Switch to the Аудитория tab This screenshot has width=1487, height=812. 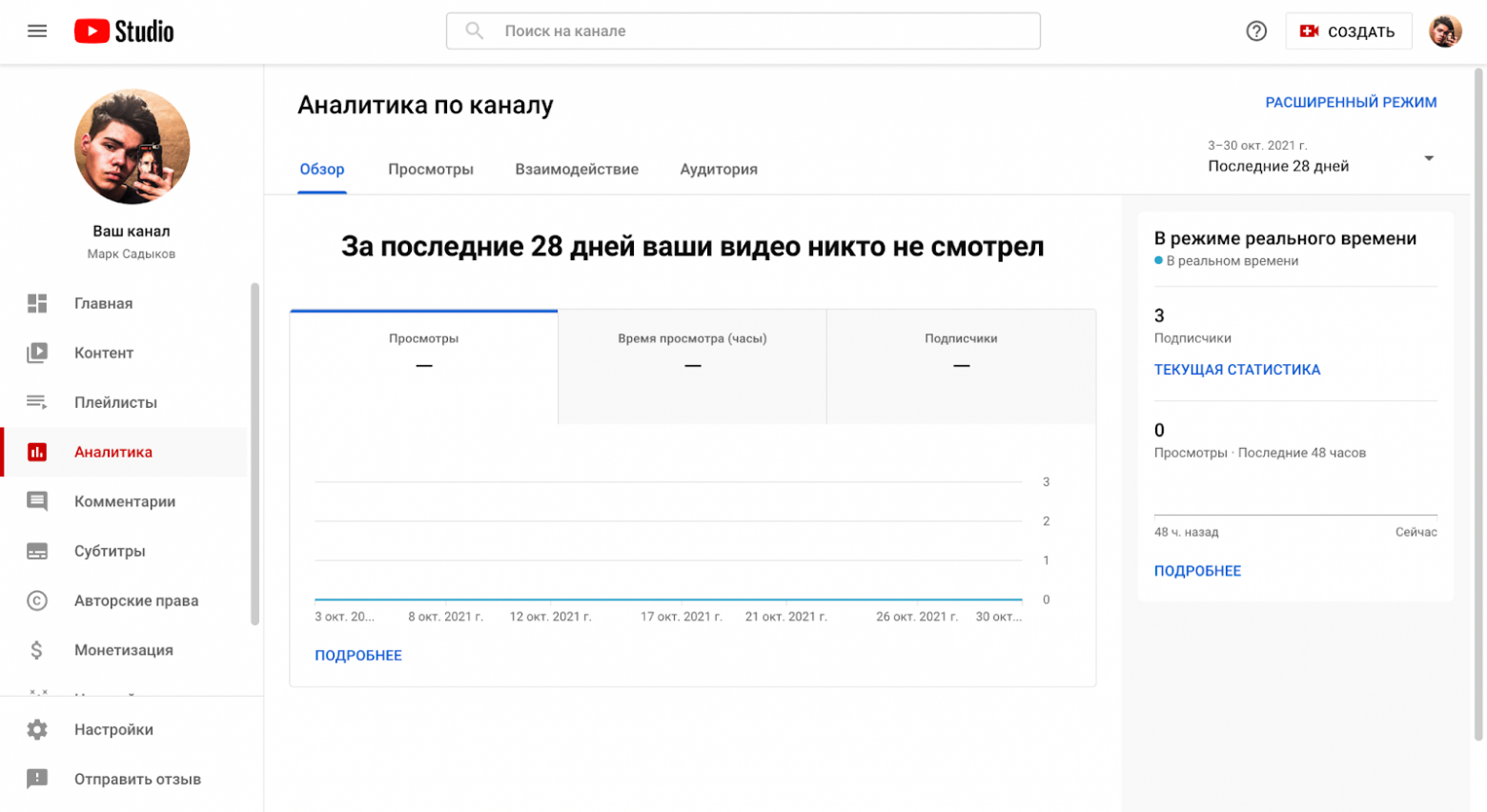718,170
